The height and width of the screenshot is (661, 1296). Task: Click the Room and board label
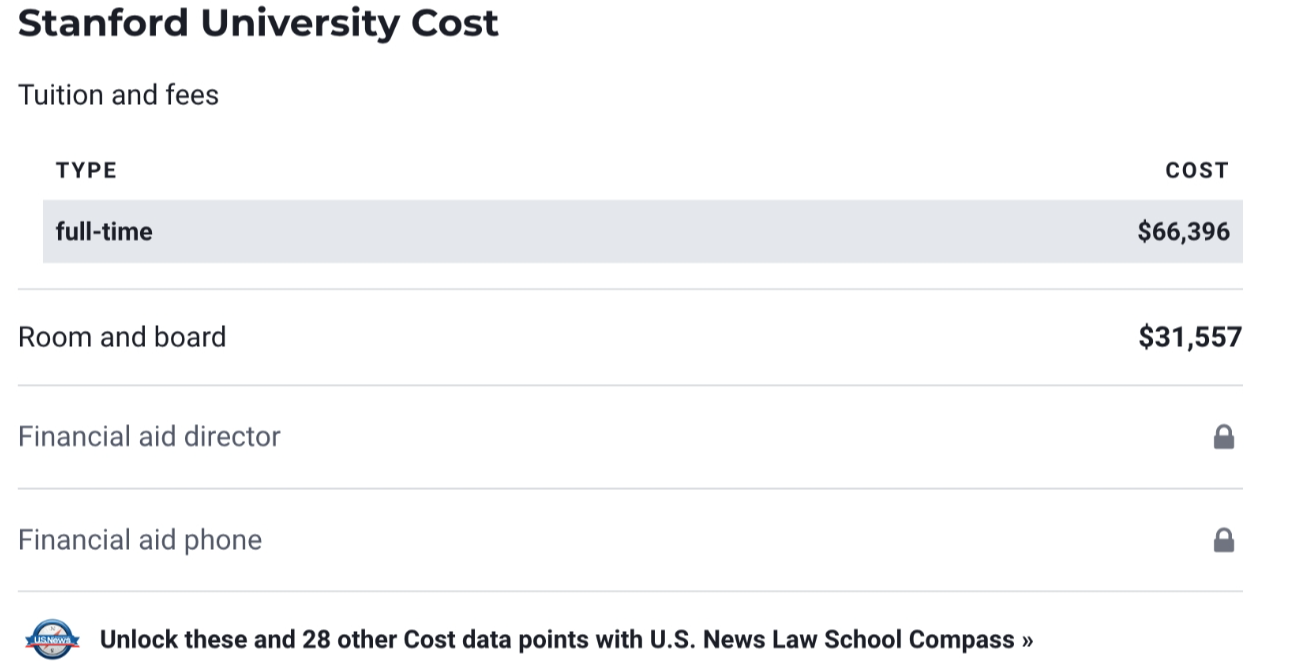[x=122, y=337]
